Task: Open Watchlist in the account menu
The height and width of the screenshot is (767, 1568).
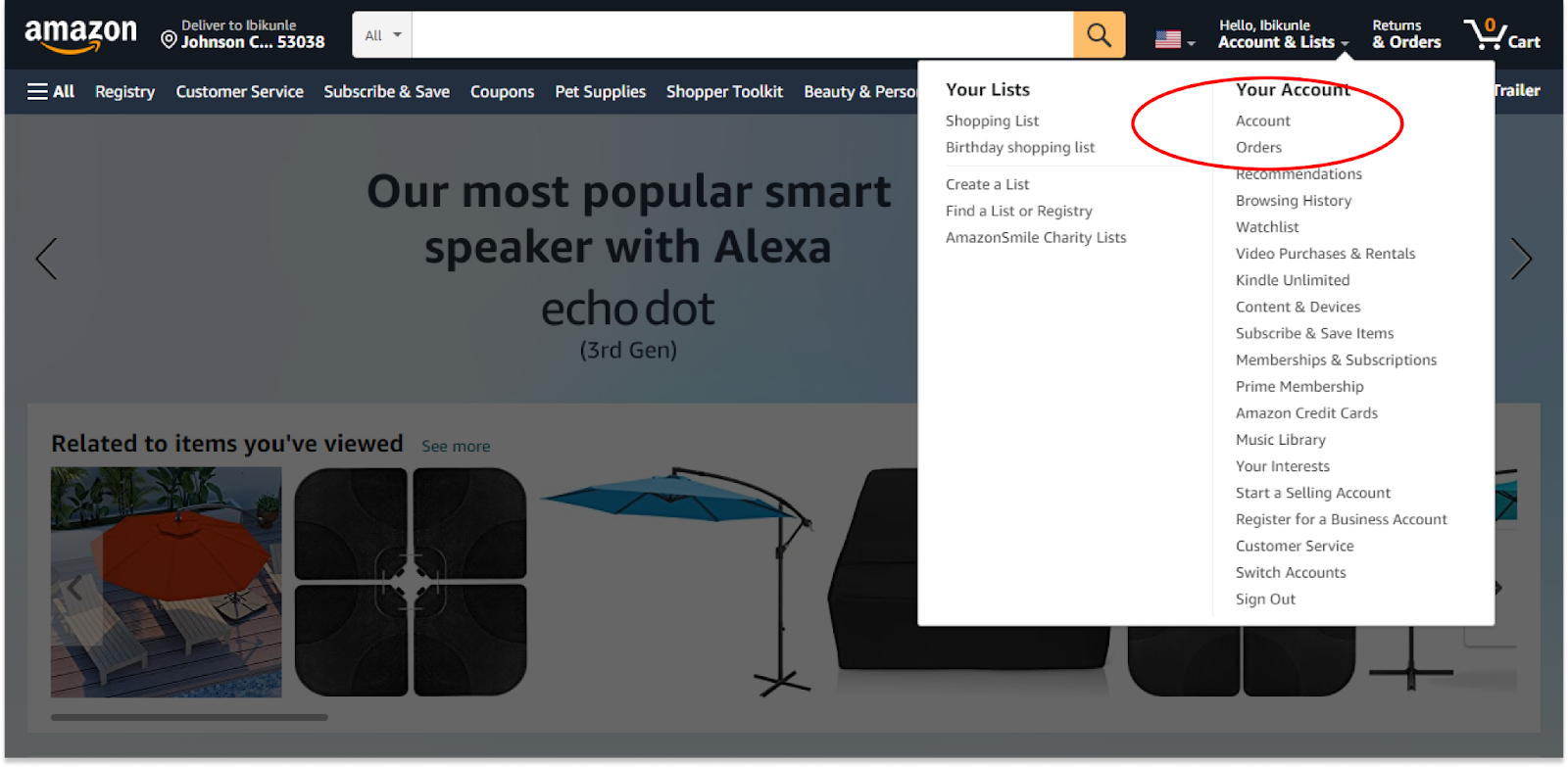Action: [x=1266, y=226]
